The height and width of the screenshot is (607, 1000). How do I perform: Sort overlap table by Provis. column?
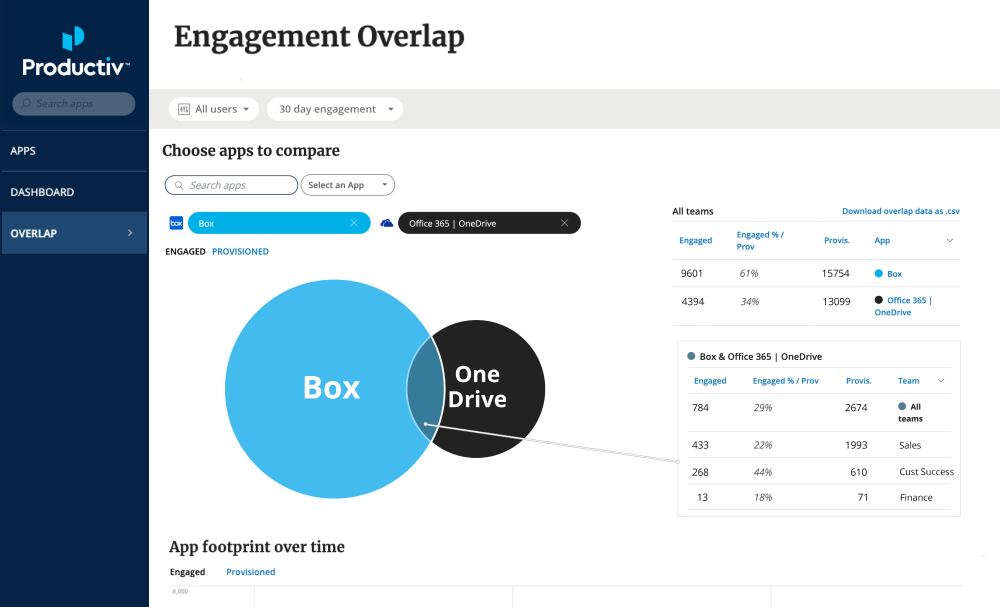tap(858, 381)
